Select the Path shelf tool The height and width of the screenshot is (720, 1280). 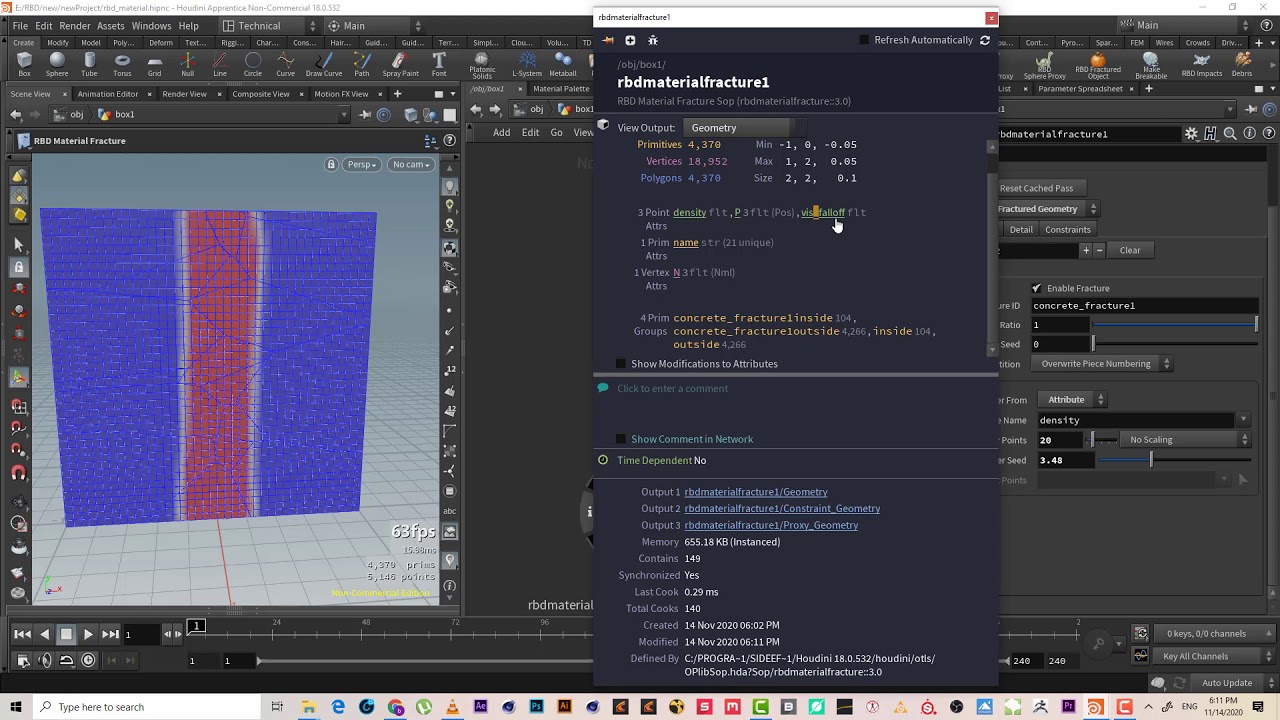coord(362,66)
